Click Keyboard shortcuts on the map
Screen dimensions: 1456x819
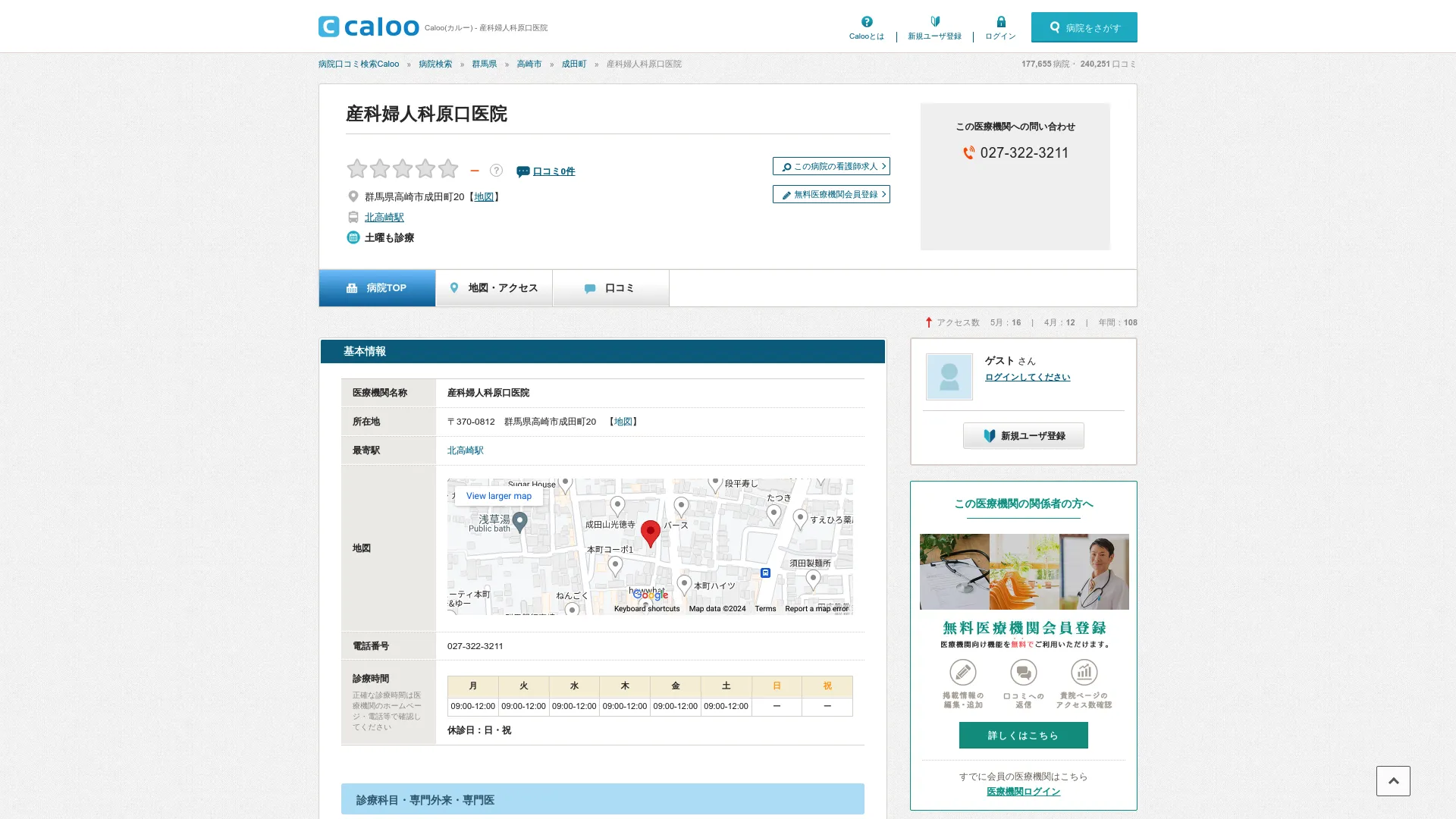click(646, 609)
